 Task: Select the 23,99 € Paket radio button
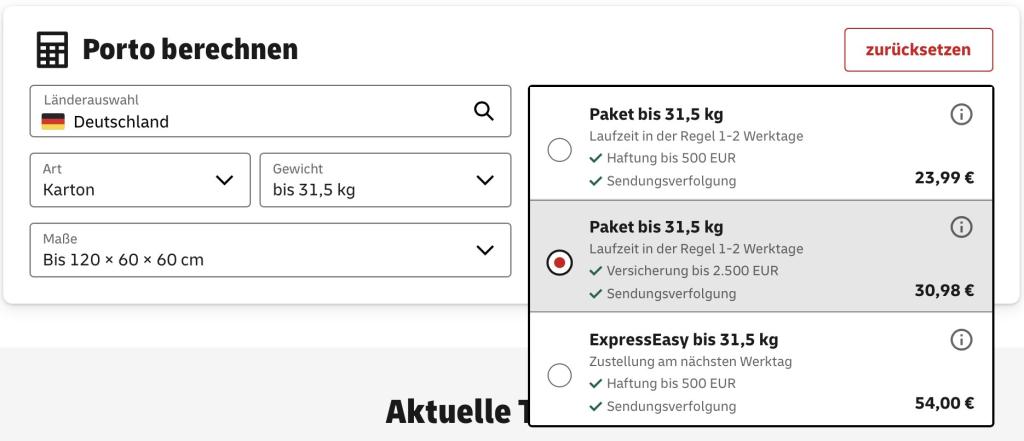[560, 151]
